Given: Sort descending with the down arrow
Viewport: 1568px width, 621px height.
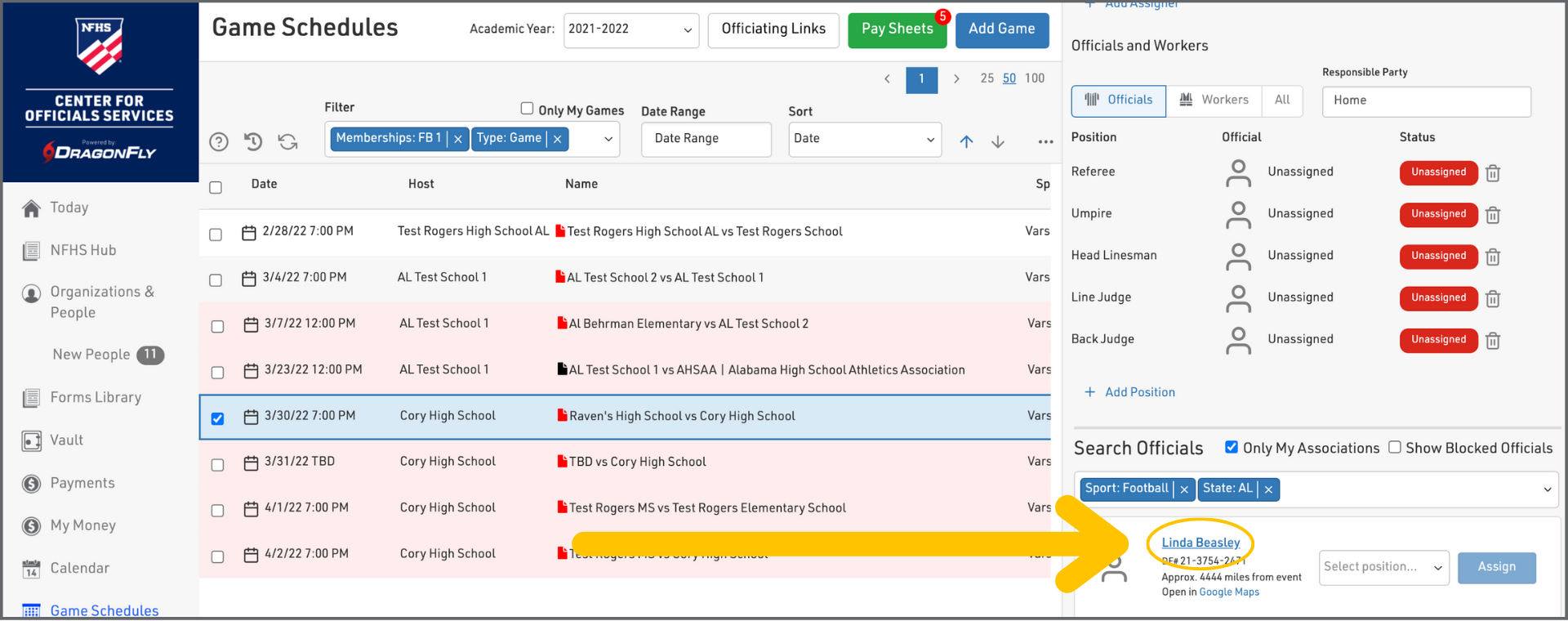Looking at the screenshot, I should coord(998,141).
